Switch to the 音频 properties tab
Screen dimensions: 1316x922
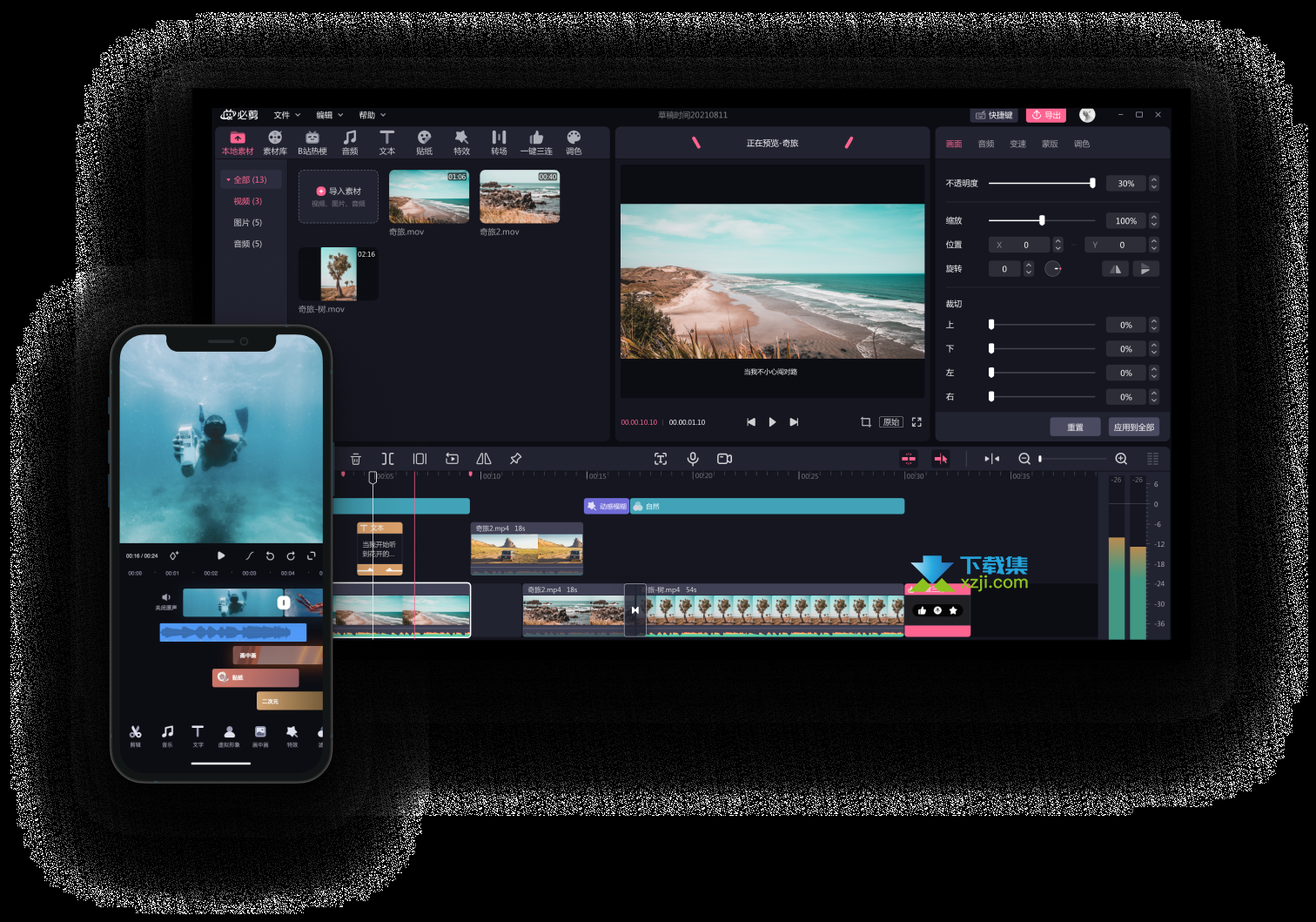tap(986, 144)
